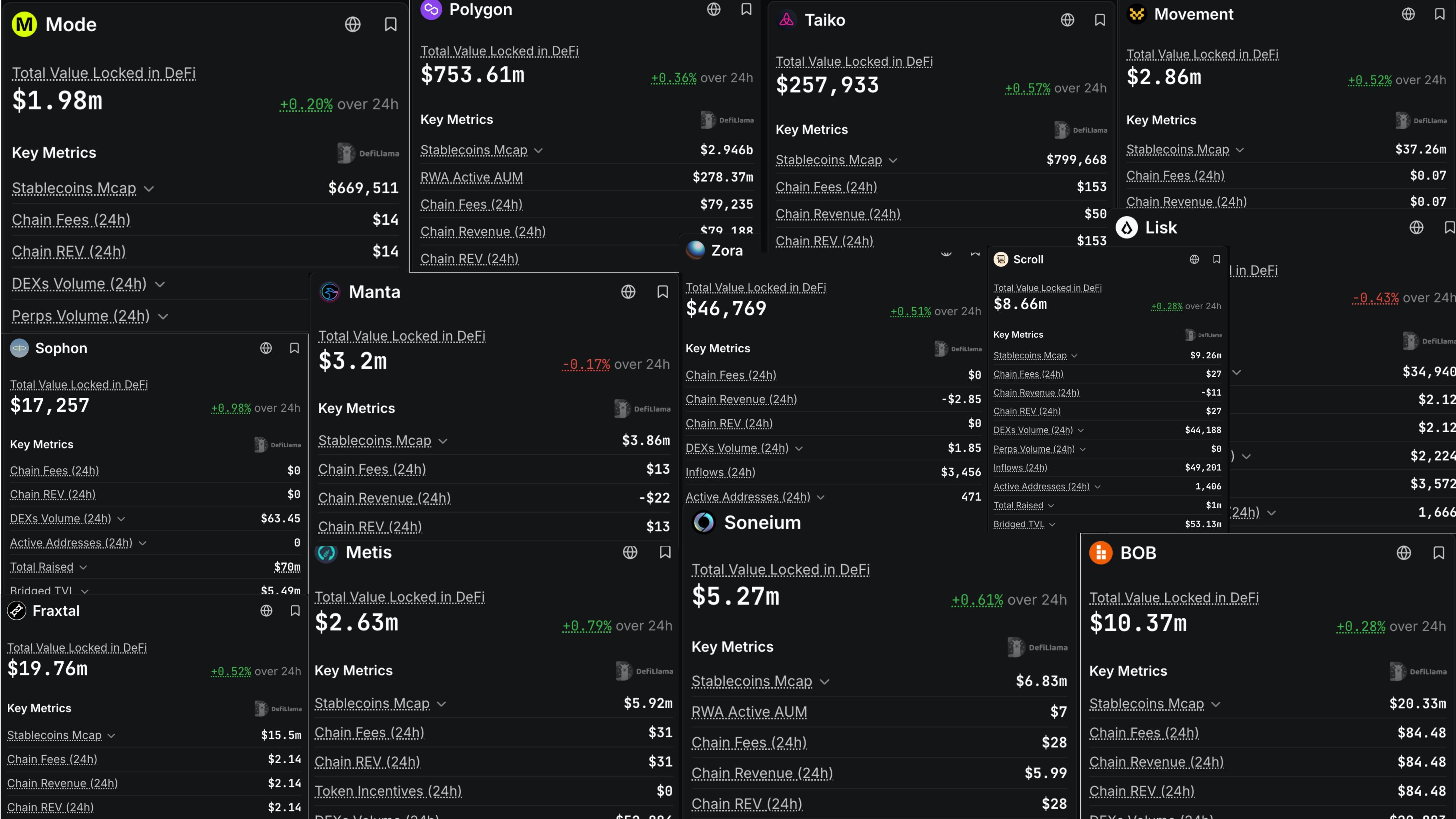1456x819 pixels.
Task: Expand Stablecoins Mcap in BOB card
Action: [x=1215, y=705]
